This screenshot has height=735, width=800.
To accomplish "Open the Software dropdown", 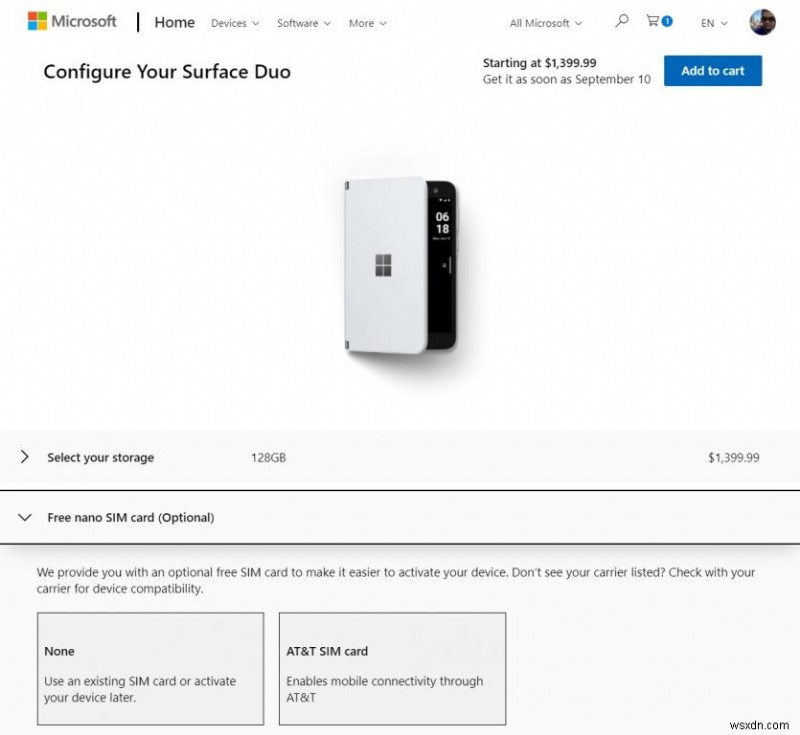I will [302, 23].
